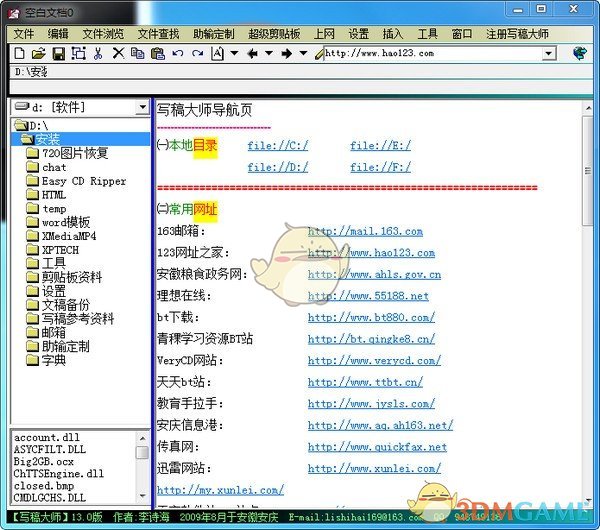Click the Cut scissors icon
Screen dimensions: 600x530
[98, 53]
